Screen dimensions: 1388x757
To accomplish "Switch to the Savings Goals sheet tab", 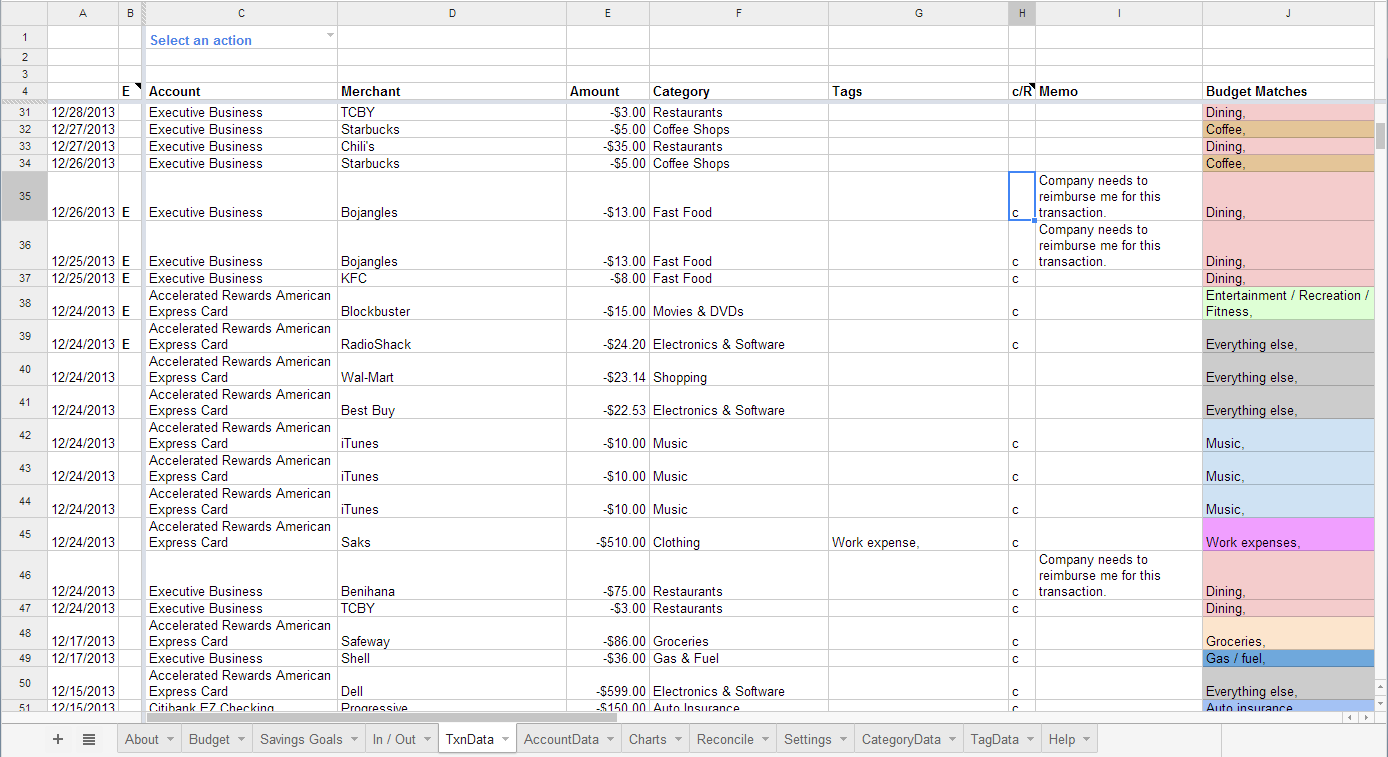I will coord(301,740).
